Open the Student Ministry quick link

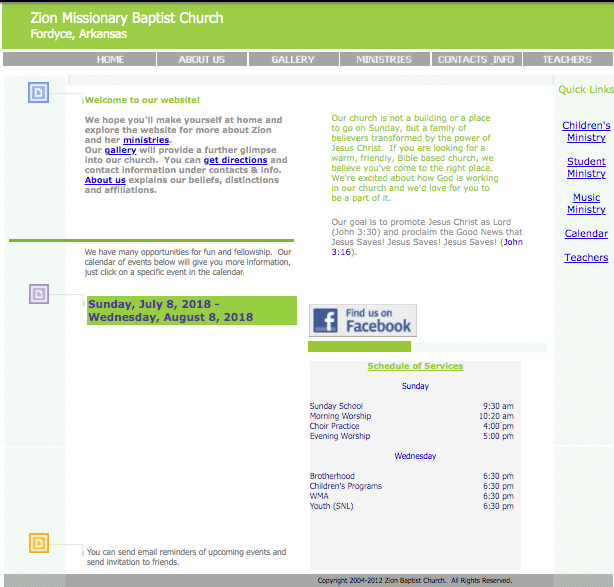(586, 167)
